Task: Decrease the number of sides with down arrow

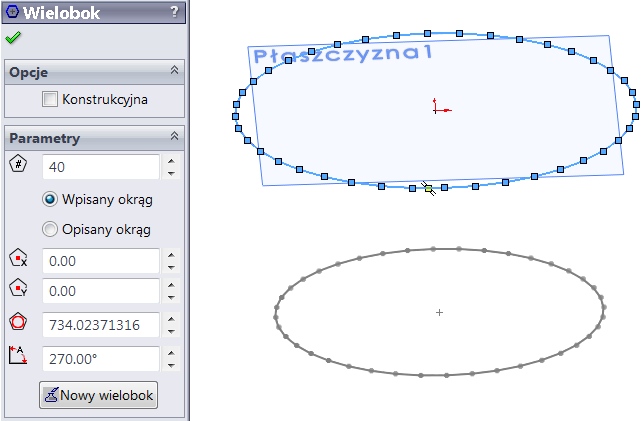Action: (171, 173)
